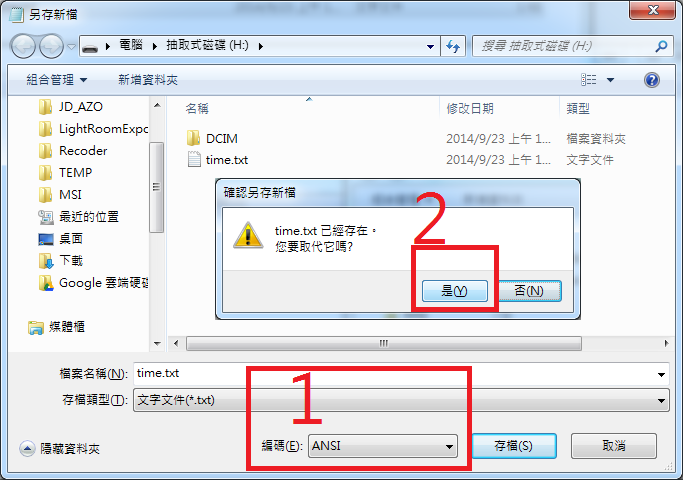Open the view options dropdown arrow
Viewport: 683px width, 480px height.
click(x=610, y=80)
